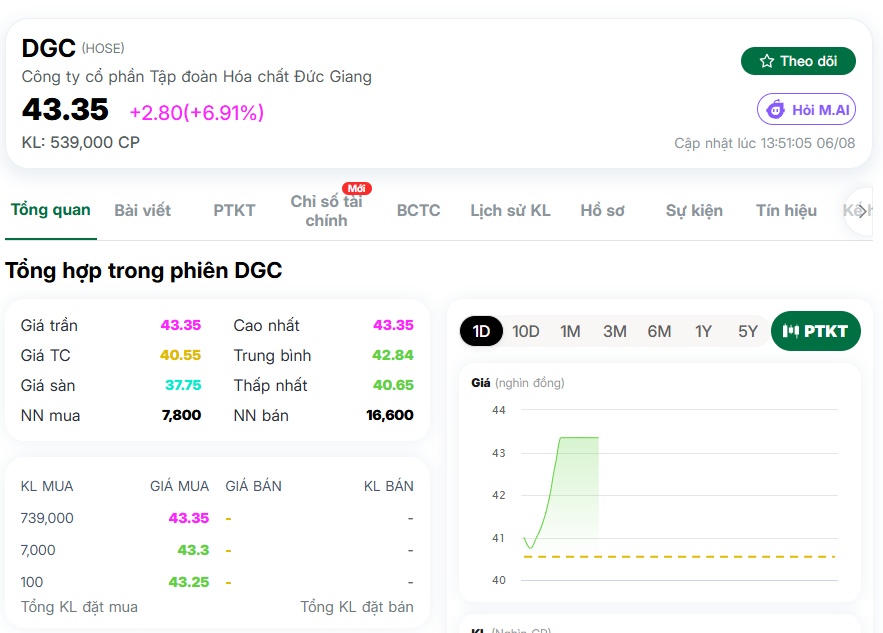Viewport: 883px width, 633px height.
Task: Click the Cao nhất value 43.35
Action: tap(393, 325)
